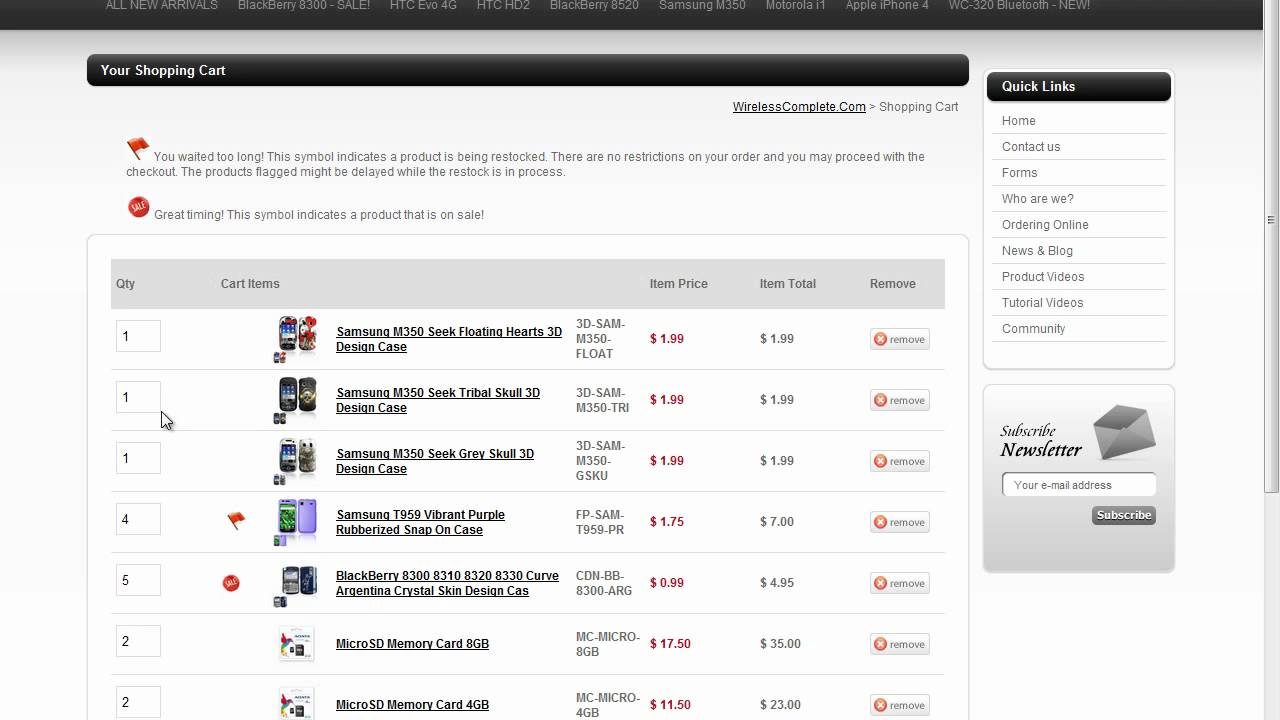Image resolution: width=1280 pixels, height=720 pixels.
Task: Open Samsung M350 menu item
Action: [x=702, y=6]
